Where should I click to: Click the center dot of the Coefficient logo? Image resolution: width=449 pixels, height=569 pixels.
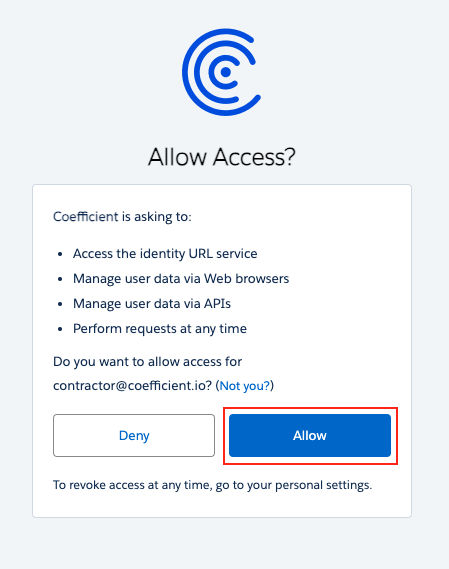(x=225, y=72)
